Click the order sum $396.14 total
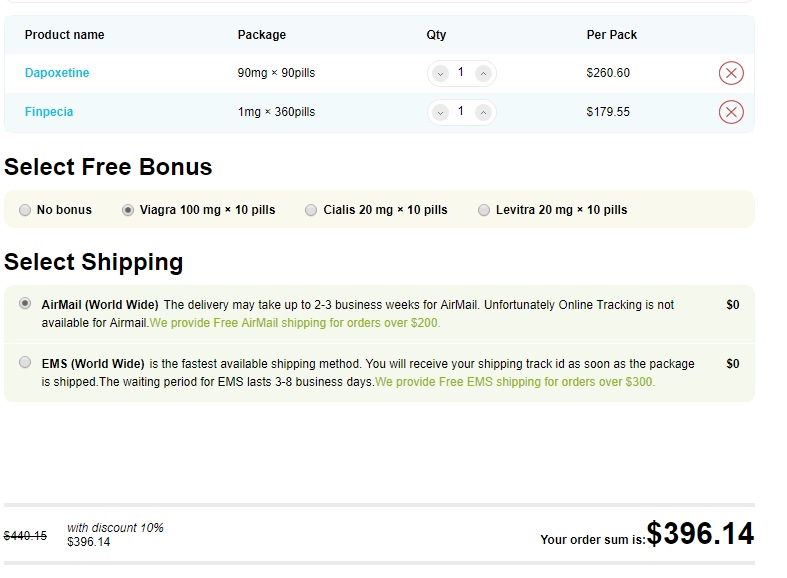787x578 pixels. [x=700, y=533]
